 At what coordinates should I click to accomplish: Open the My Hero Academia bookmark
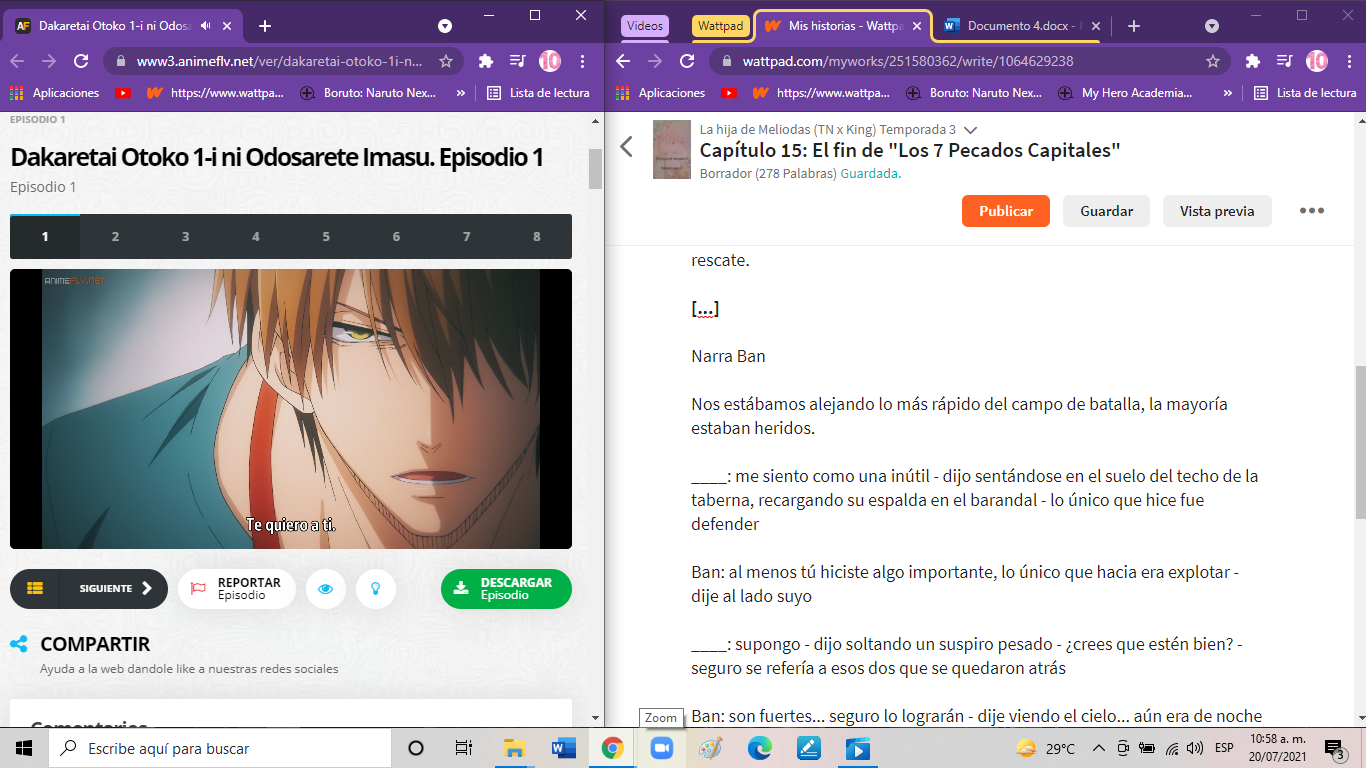click(1127, 93)
